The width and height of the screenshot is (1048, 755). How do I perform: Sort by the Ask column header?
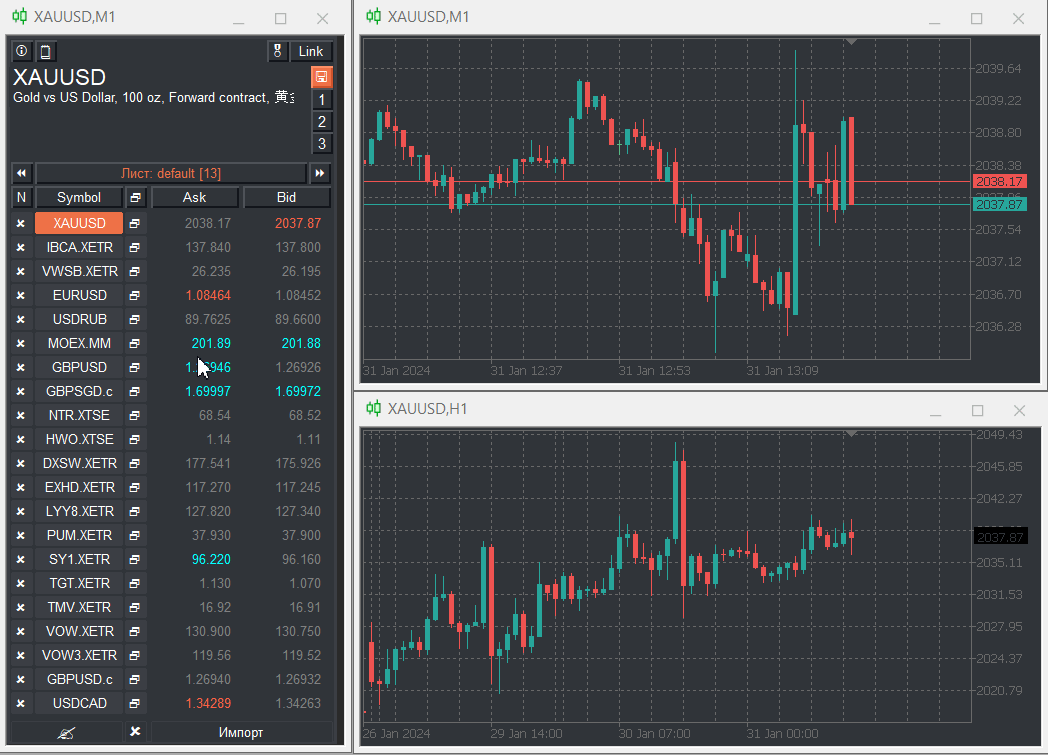[x=194, y=197]
